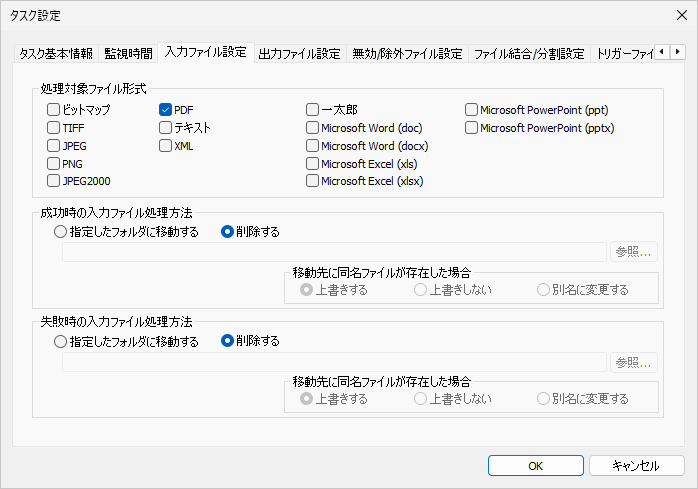Screen dimensions: 698x489
Task: Check the 一太郎 file format
Action: 313,110
